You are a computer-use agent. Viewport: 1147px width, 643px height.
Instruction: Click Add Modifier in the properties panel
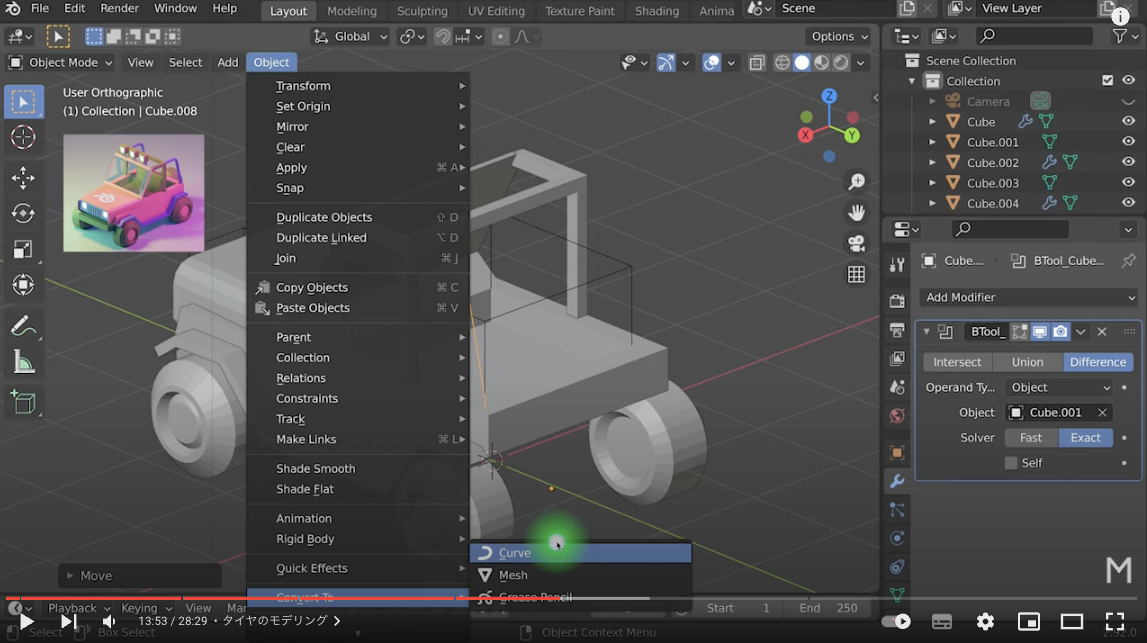(1028, 297)
